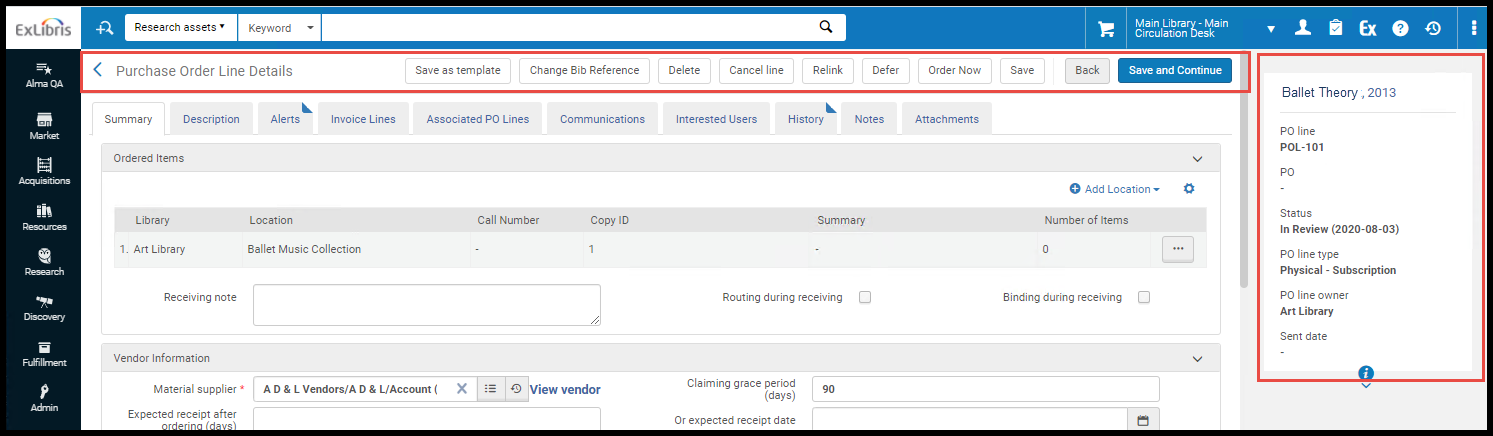Open Ballet Theory title link
This screenshot has height=436, width=1493.
(1319, 92)
